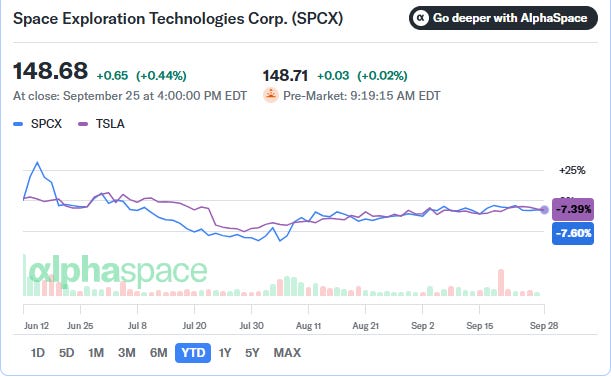The image size is (611, 377).
Task: Click the purple endpoint dot on chart
Action: point(544,210)
